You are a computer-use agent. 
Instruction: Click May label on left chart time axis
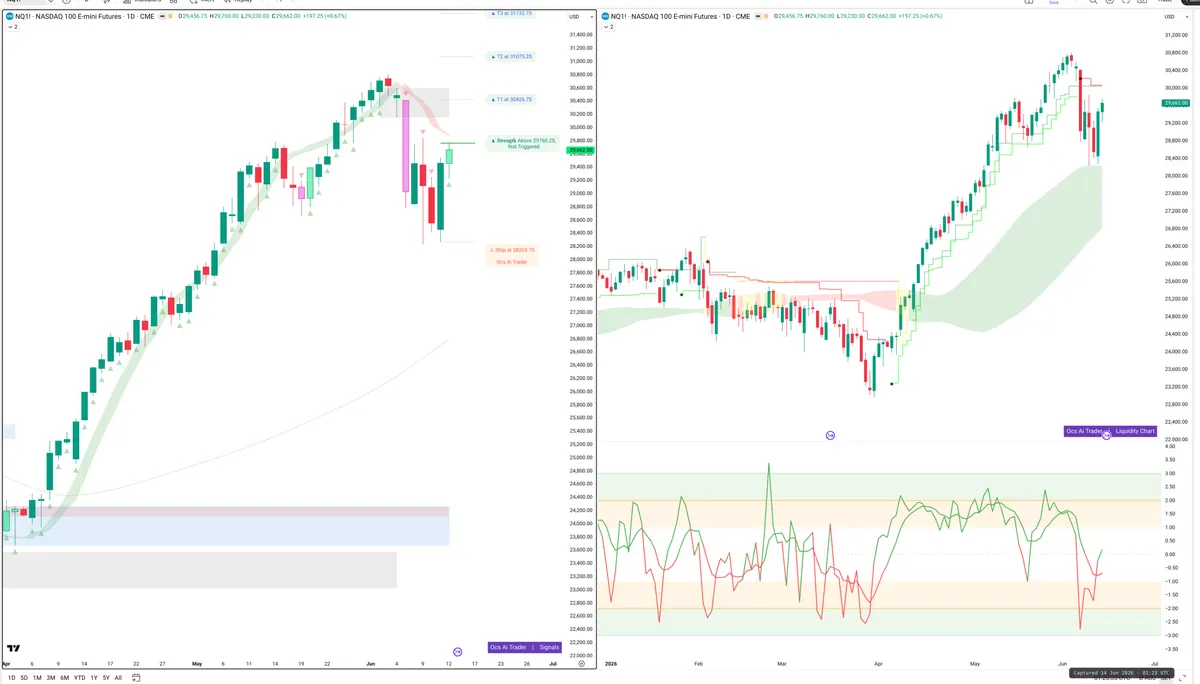pyautogui.click(x=196, y=663)
